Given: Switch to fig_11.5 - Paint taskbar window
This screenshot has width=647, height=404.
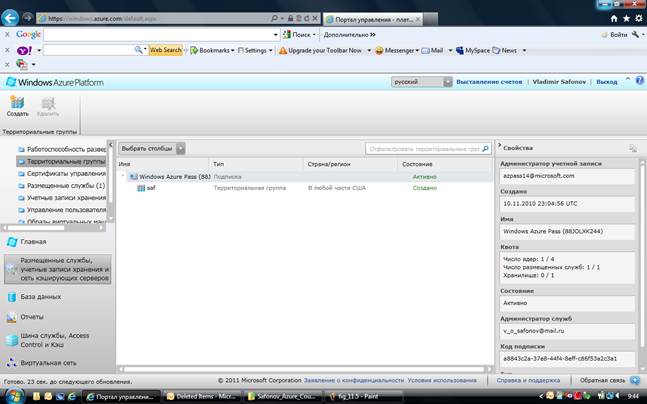Looking at the screenshot, I should tap(364, 397).
